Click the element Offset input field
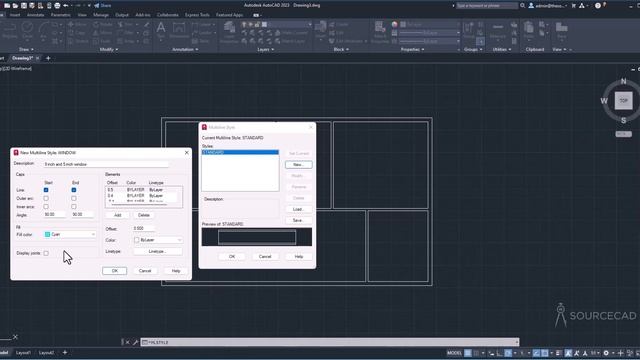Viewport: 640px width, 360px height. (x=143, y=229)
